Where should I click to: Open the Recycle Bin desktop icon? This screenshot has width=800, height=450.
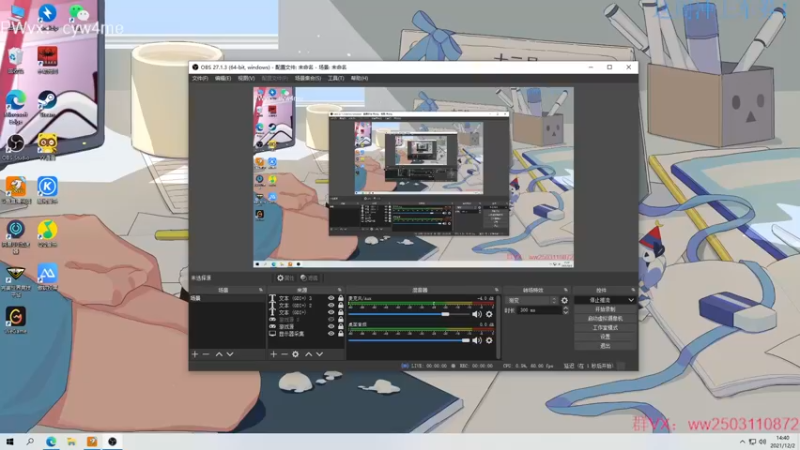tap(15, 61)
